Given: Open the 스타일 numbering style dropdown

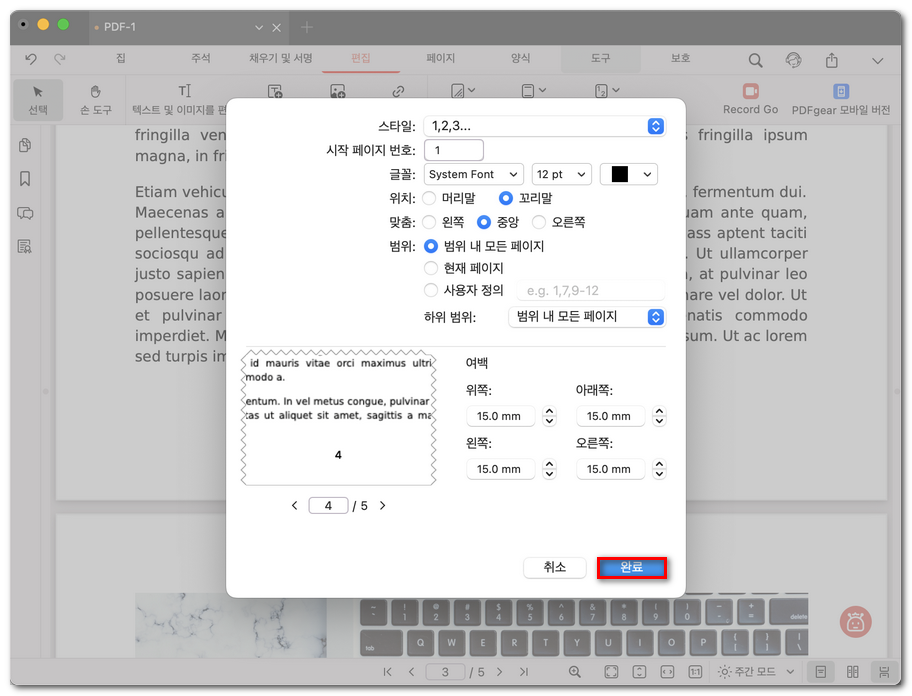Looking at the screenshot, I should tap(545, 126).
